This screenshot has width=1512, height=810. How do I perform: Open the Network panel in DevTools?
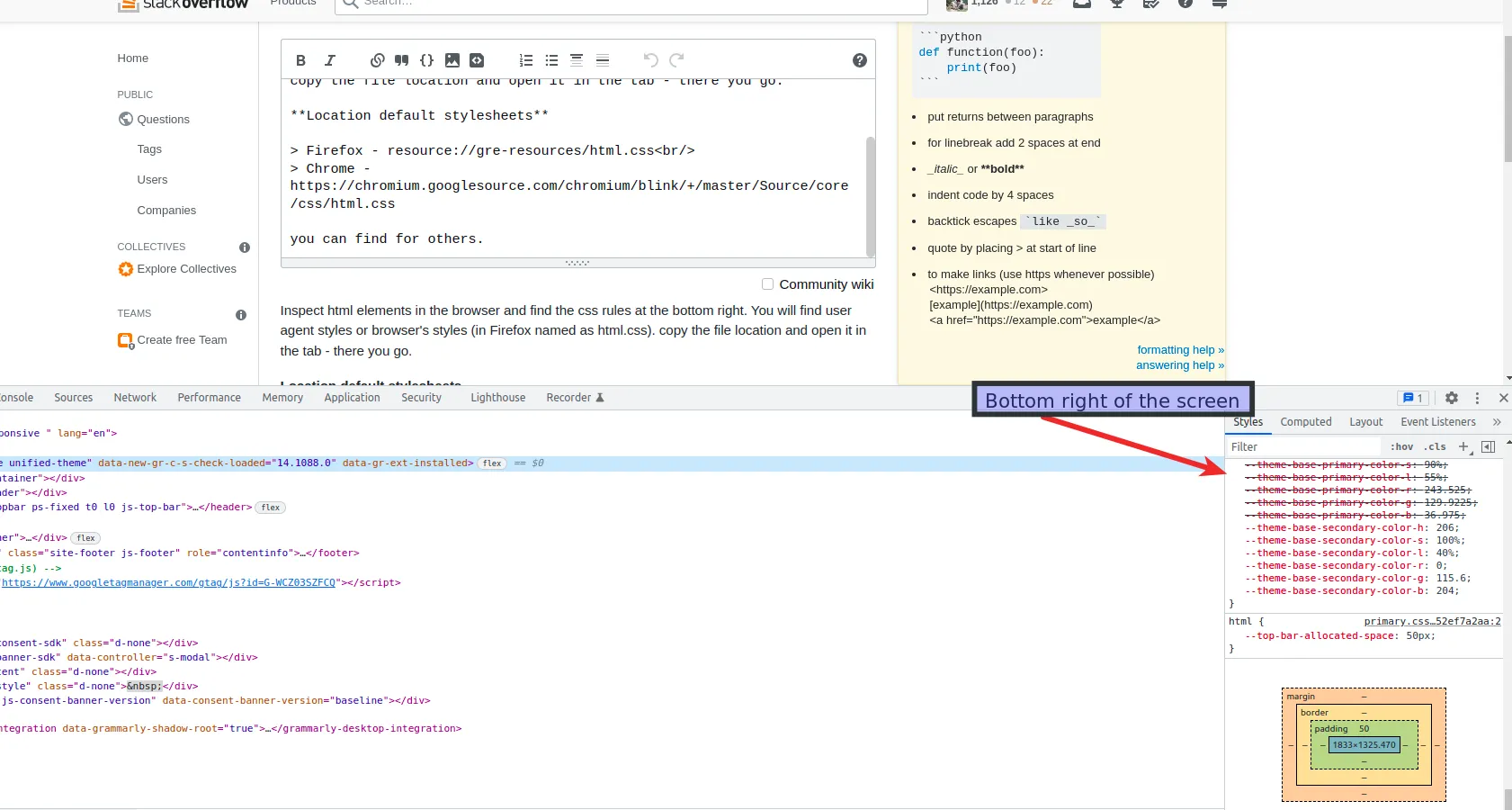pos(135,398)
